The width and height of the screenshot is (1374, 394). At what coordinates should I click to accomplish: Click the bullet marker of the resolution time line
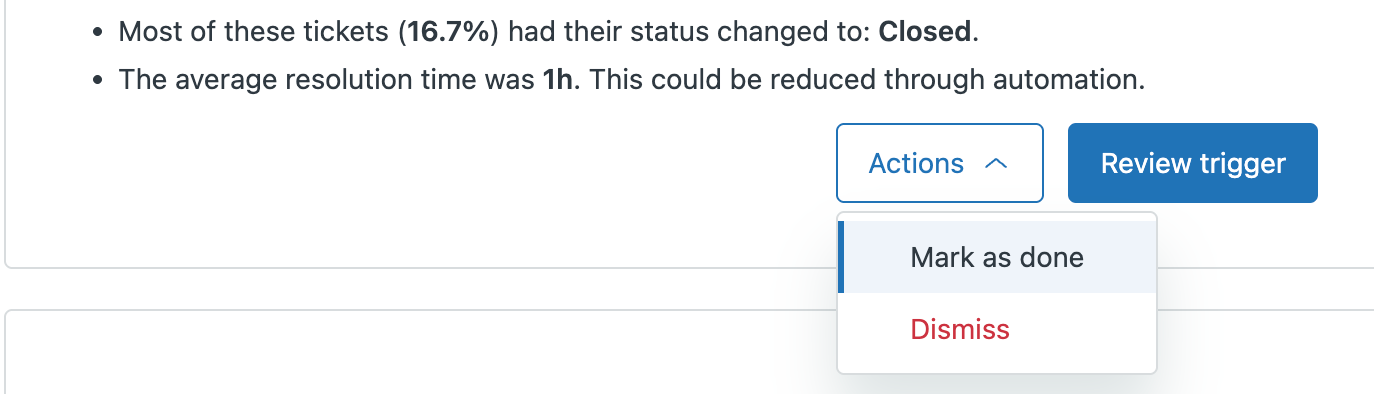(96, 81)
